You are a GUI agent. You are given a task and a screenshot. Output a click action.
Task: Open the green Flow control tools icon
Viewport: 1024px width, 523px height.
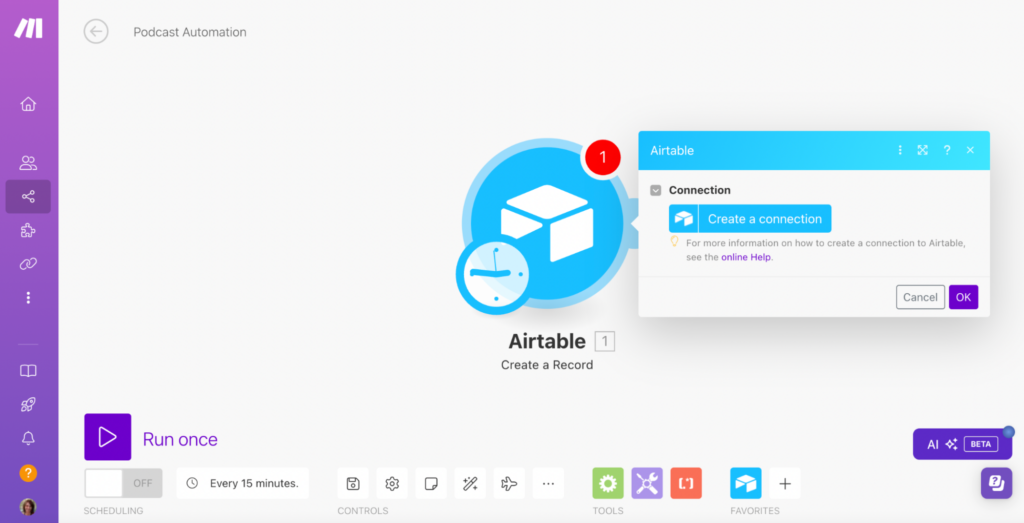pyautogui.click(x=608, y=484)
